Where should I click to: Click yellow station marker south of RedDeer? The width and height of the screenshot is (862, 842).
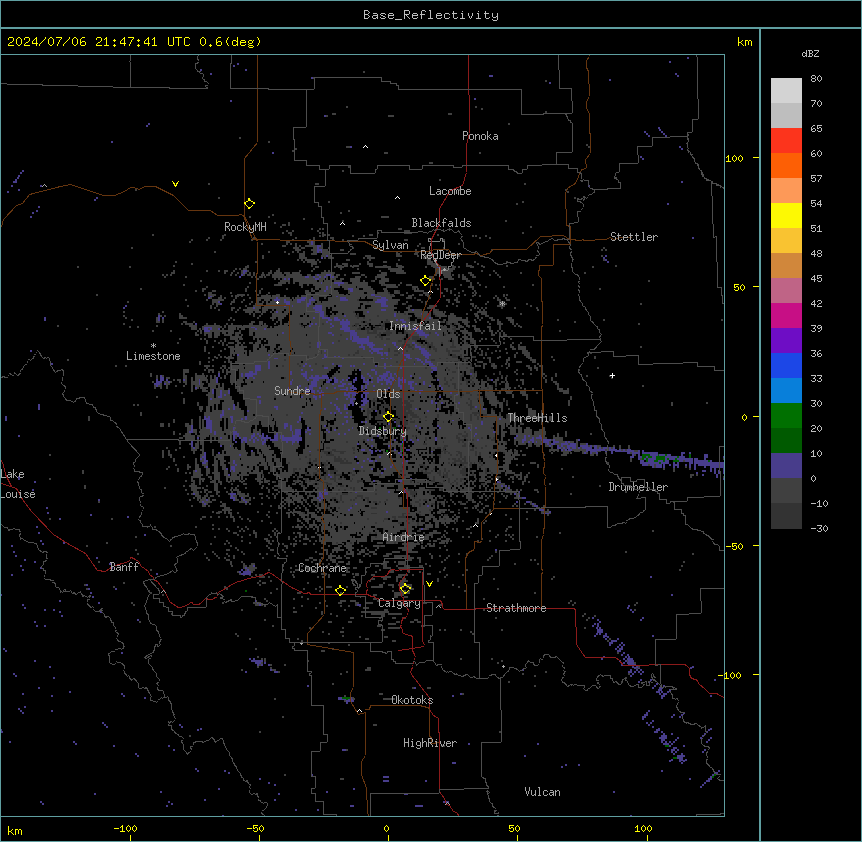click(x=425, y=281)
